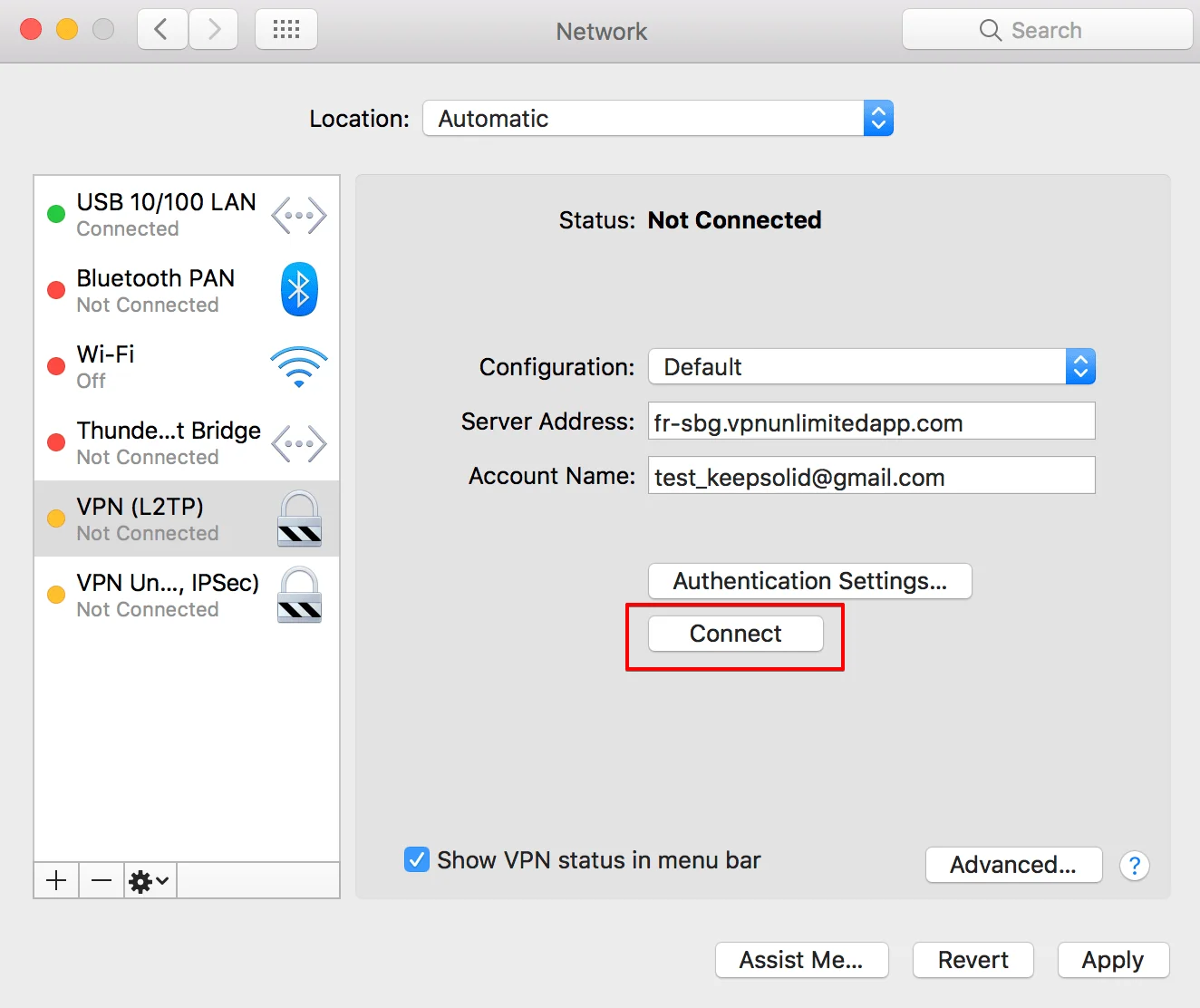Image resolution: width=1200 pixels, height=1008 pixels.
Task: Open Authentication Settings
Action: (x=809, y=581)
